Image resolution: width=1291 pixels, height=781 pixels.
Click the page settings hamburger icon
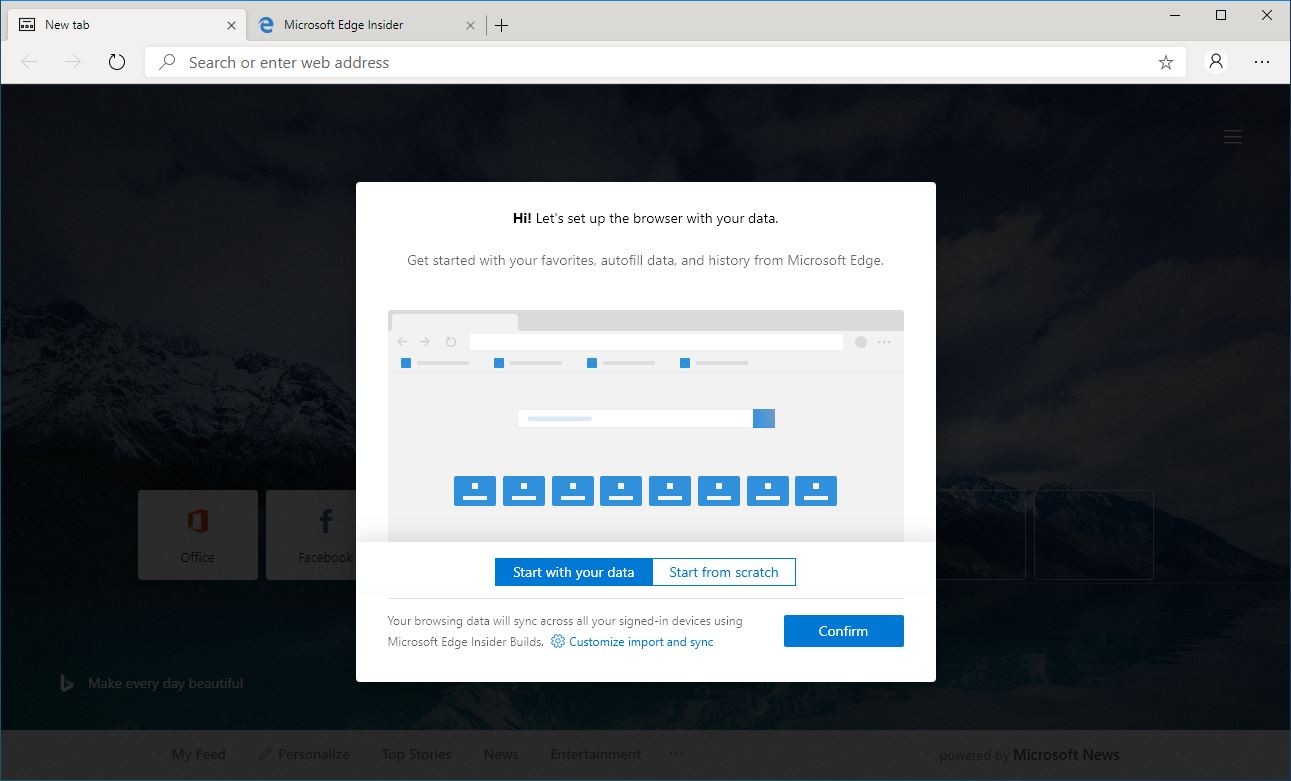(1233, 137)
